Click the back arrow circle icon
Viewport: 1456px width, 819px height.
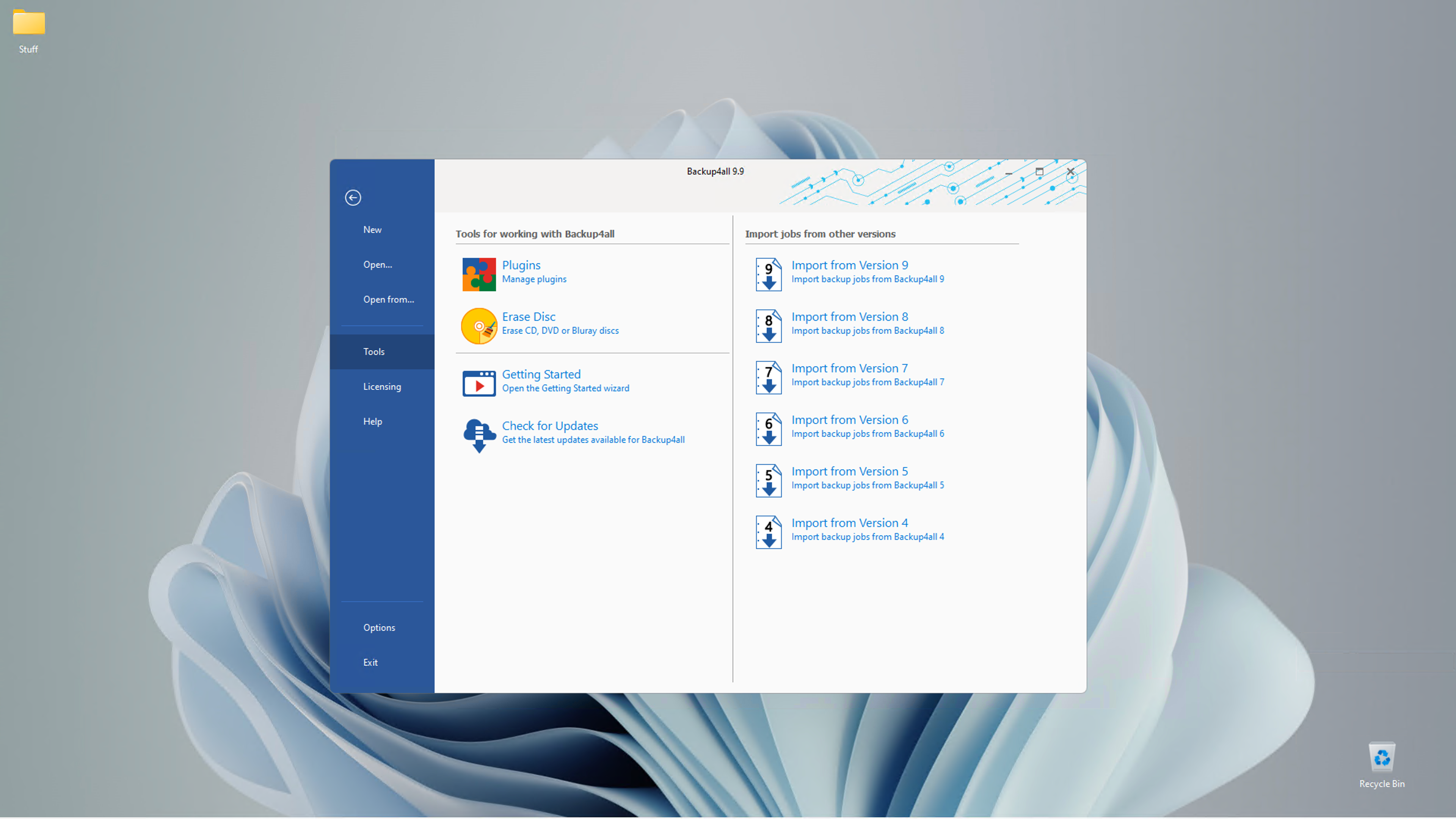tap(353, 197)
